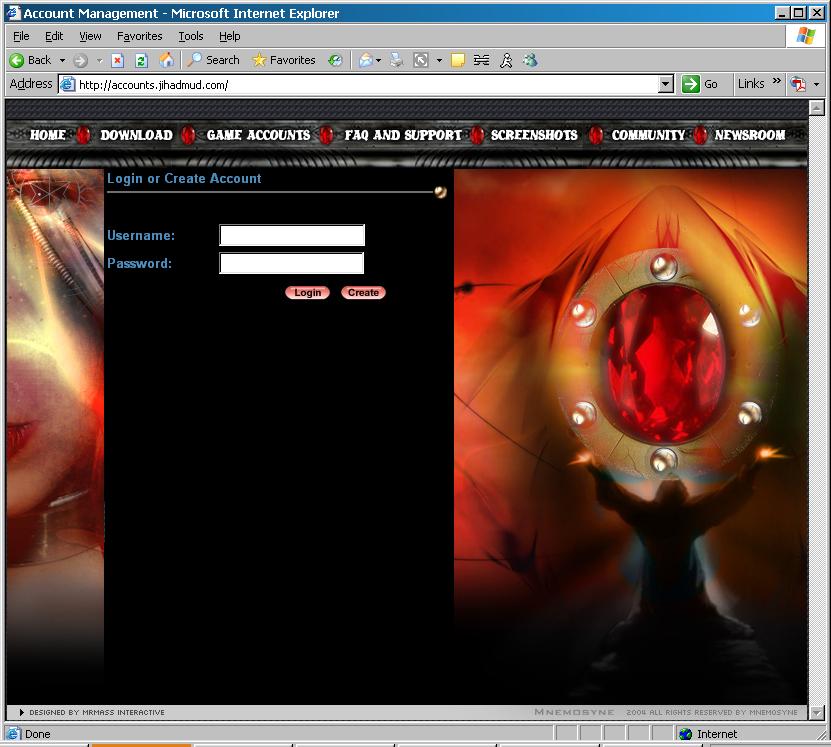Open the DOWNLOAD page link
Viewport: 831px width, 747px height.
pyautogui.click(x=136, y=135)
